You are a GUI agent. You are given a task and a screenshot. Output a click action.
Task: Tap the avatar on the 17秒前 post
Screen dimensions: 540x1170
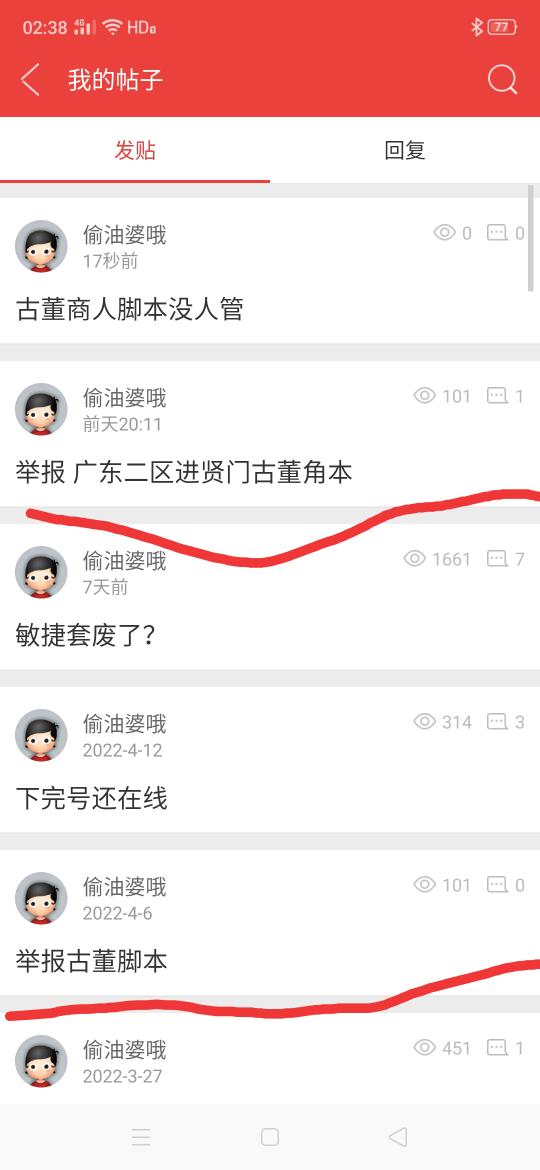[x=41, y=246]
